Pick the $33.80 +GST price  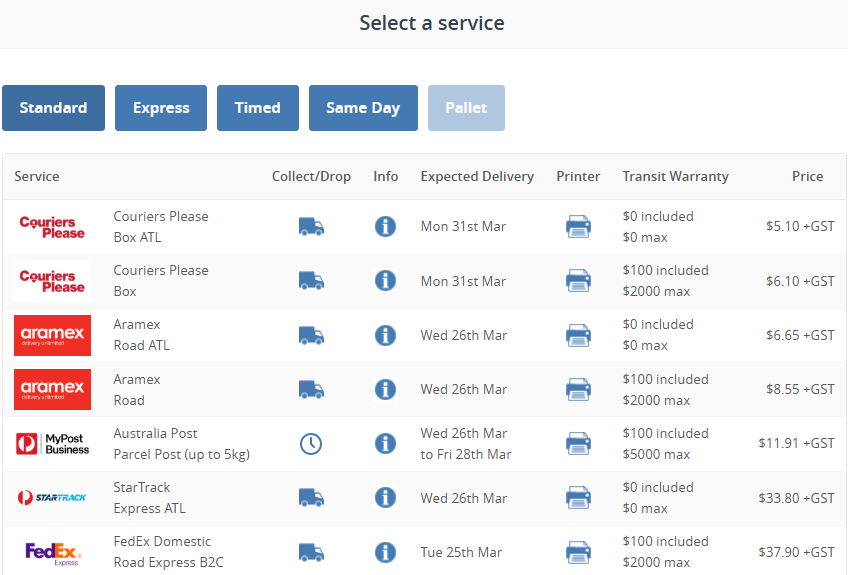click(796, 498)
